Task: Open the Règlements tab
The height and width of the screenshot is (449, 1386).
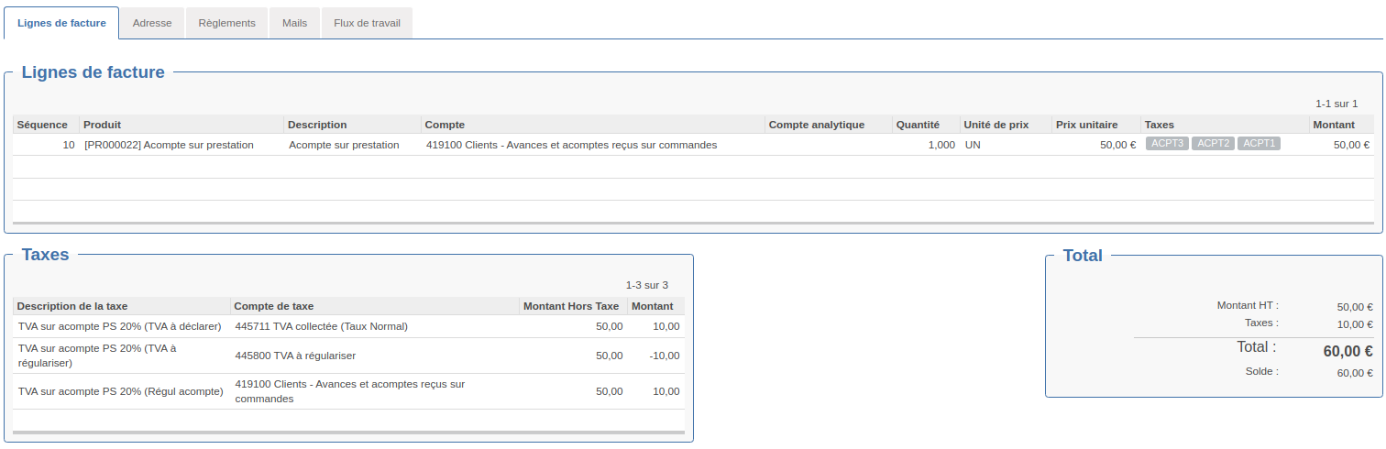Action: 227,23
